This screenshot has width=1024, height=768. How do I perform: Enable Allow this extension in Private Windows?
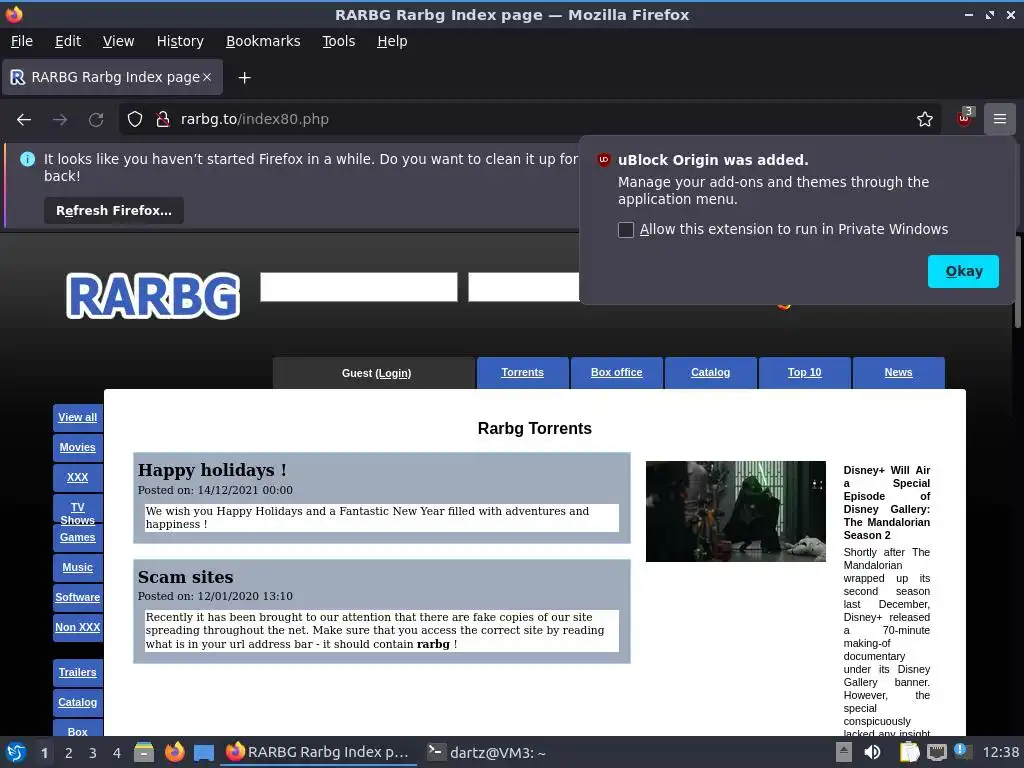pos(626,230)
